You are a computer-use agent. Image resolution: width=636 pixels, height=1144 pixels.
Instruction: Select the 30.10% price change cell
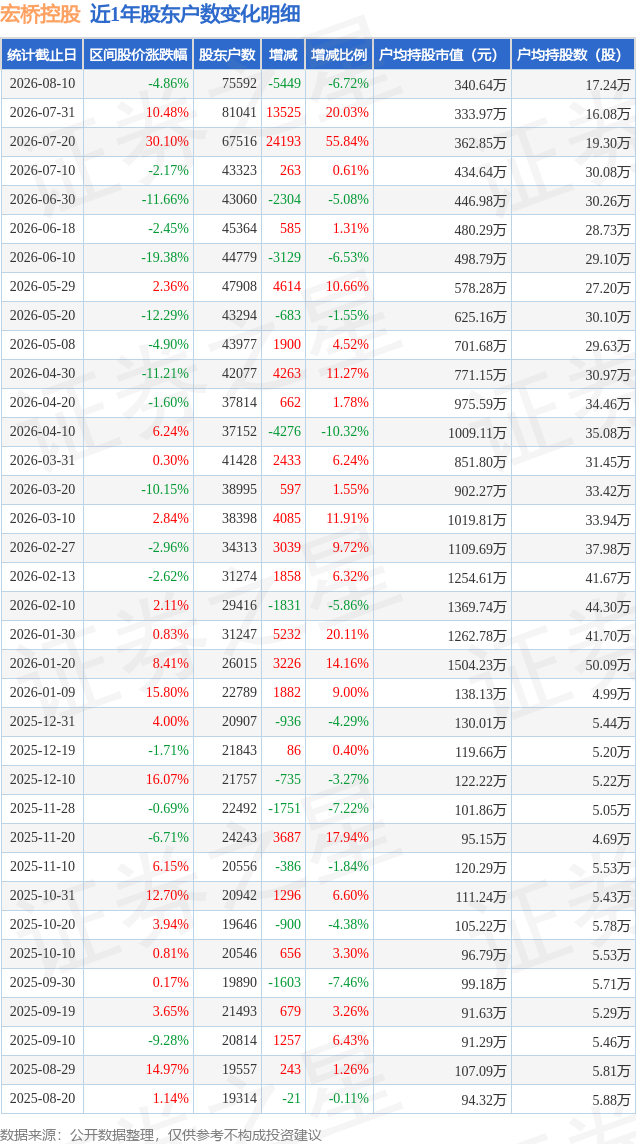tap(168, 142)
